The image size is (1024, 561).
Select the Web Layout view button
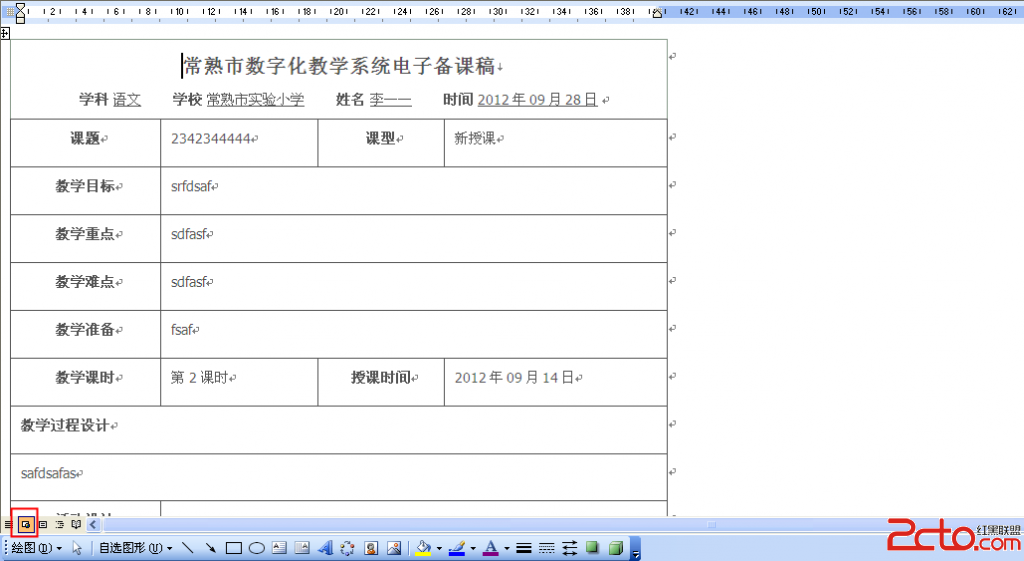click(x=25, y=524)
